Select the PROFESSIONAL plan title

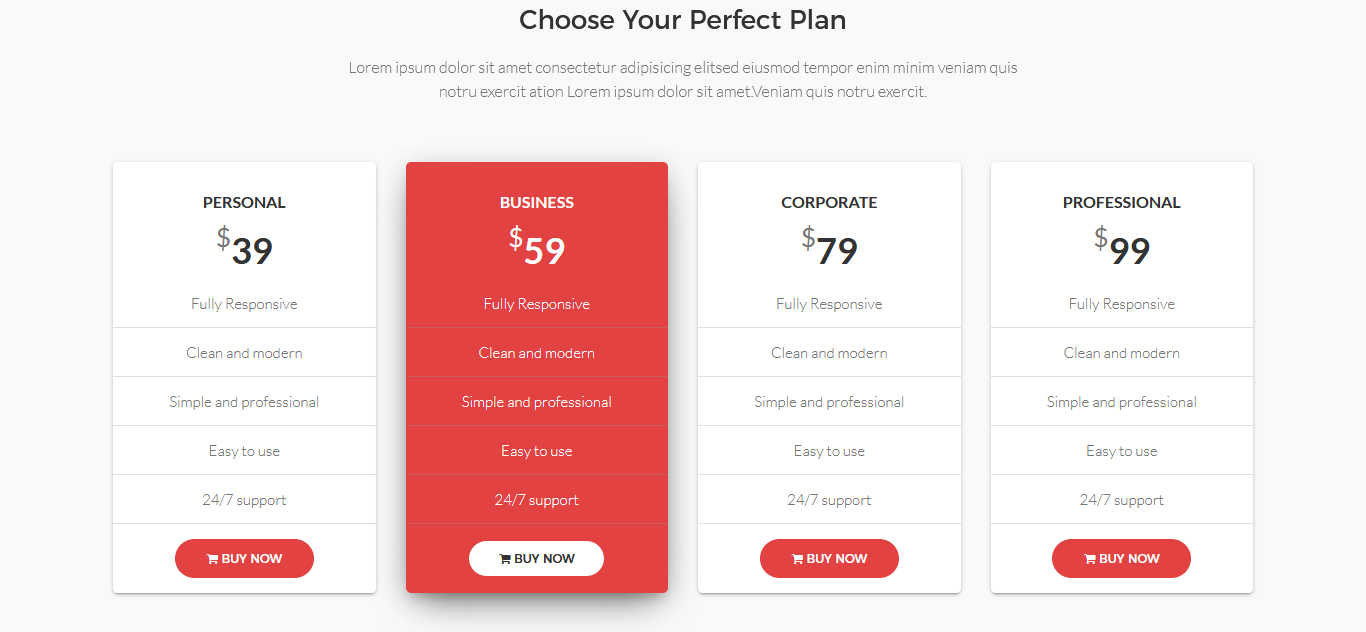pyautogui.click(x=1122, y=203)
